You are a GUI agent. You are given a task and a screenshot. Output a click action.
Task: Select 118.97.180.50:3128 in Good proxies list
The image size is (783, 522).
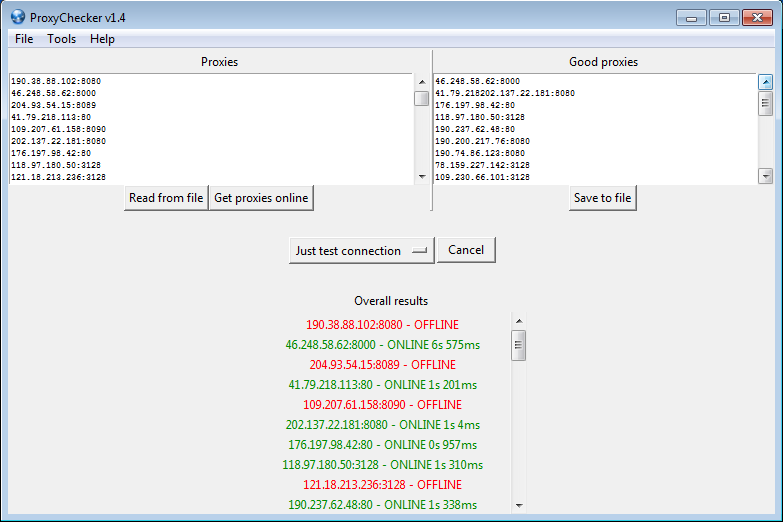(480, 117)
